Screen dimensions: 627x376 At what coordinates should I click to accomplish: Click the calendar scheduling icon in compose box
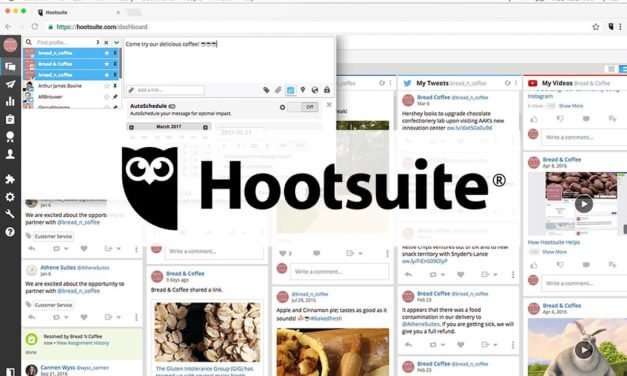pos(291,90)
